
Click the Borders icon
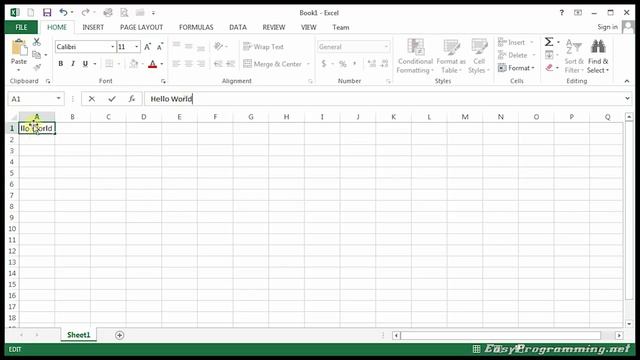[x=109, y=64]
